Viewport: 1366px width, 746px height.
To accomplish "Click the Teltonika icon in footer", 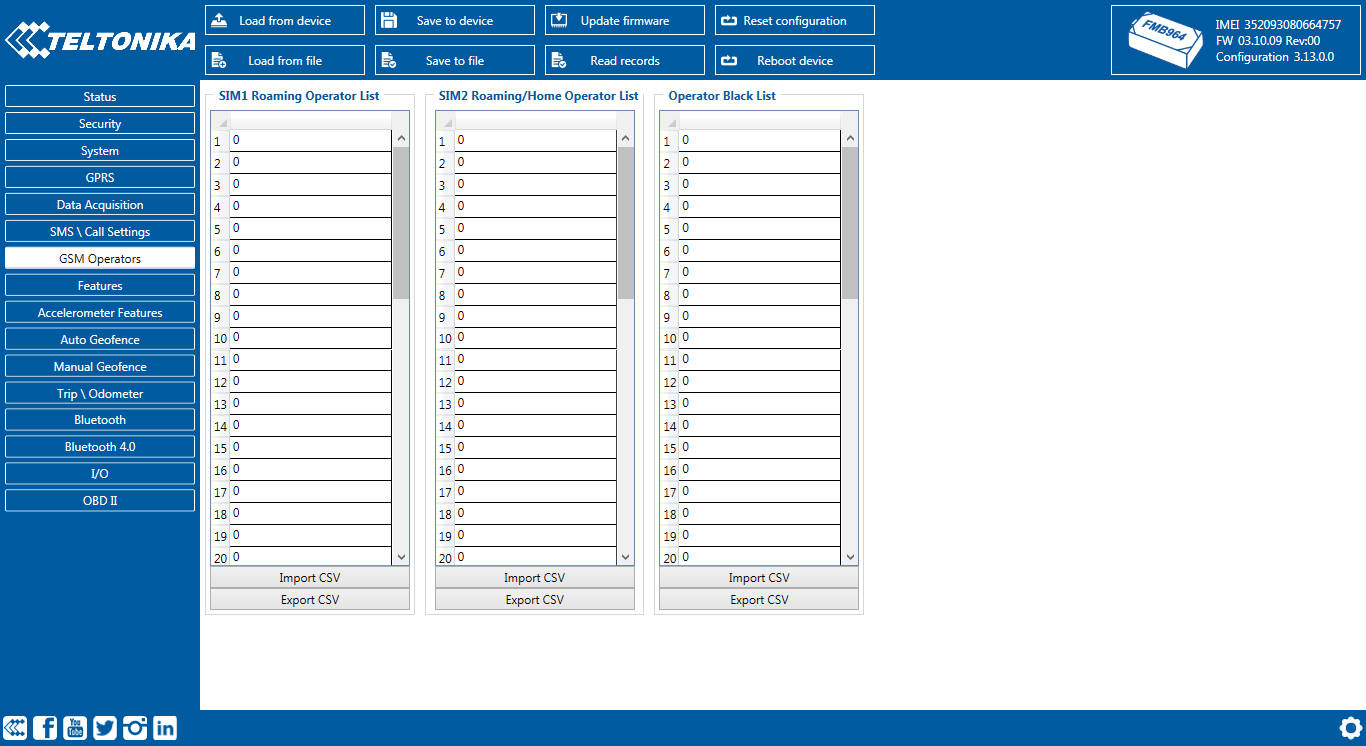I will 15,728.
